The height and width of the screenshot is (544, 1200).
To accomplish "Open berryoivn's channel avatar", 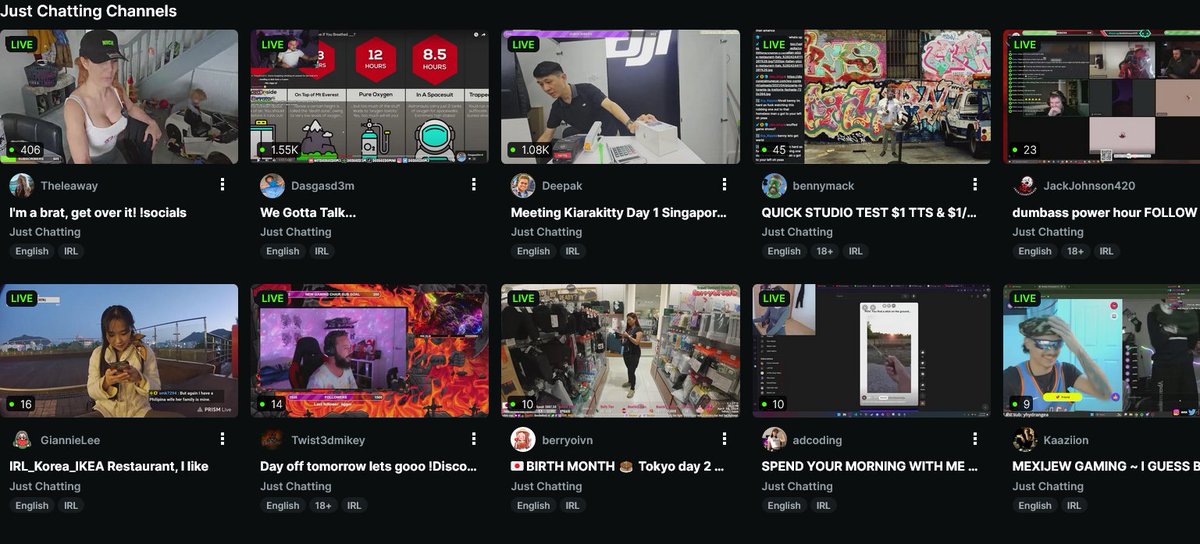I will pos(523,440).
